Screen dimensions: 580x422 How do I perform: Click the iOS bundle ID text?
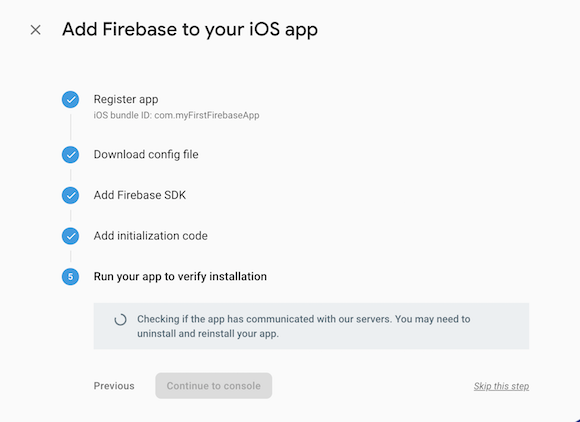[176, 115]
